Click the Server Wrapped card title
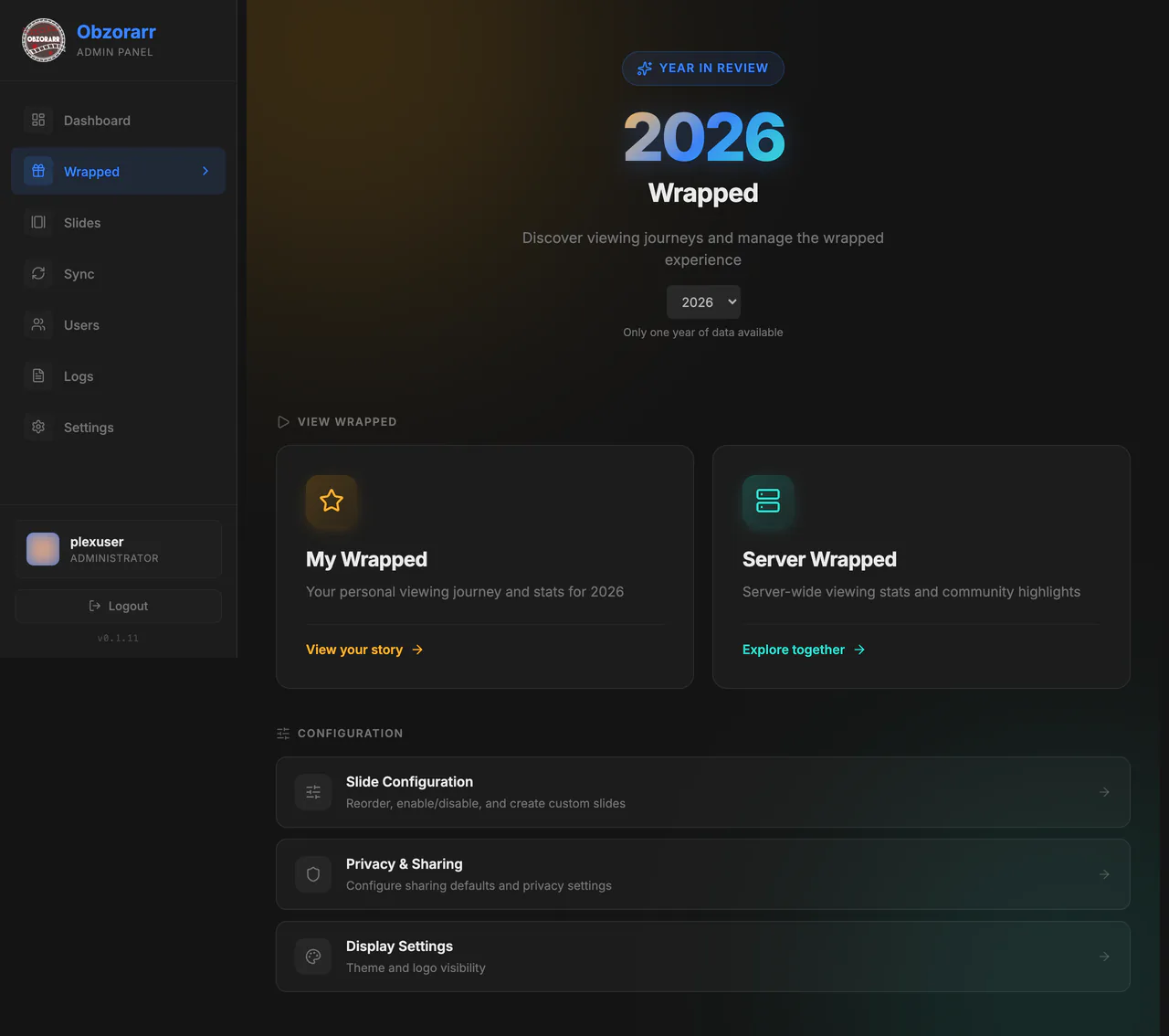Image resolution: width=1169 pixels, height=1036 pixels. (x=819, y=559)
